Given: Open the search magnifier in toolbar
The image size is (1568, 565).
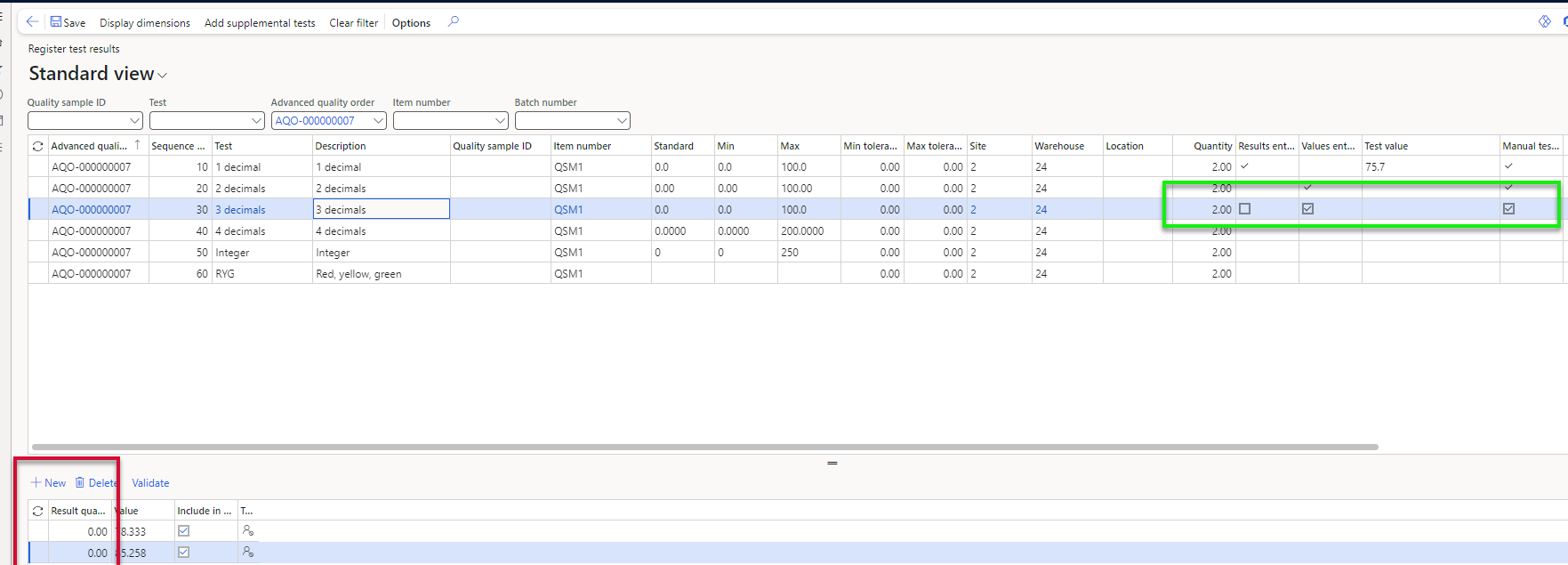Looking at the screenshot, I should pos(454,22).
